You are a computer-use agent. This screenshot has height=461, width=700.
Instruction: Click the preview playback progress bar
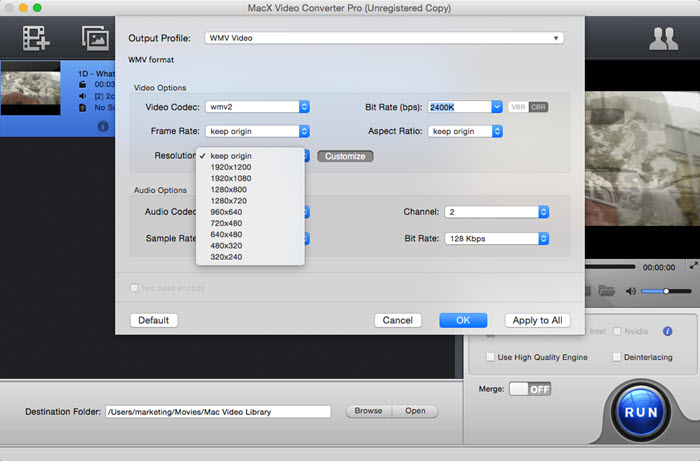point(610,266)
